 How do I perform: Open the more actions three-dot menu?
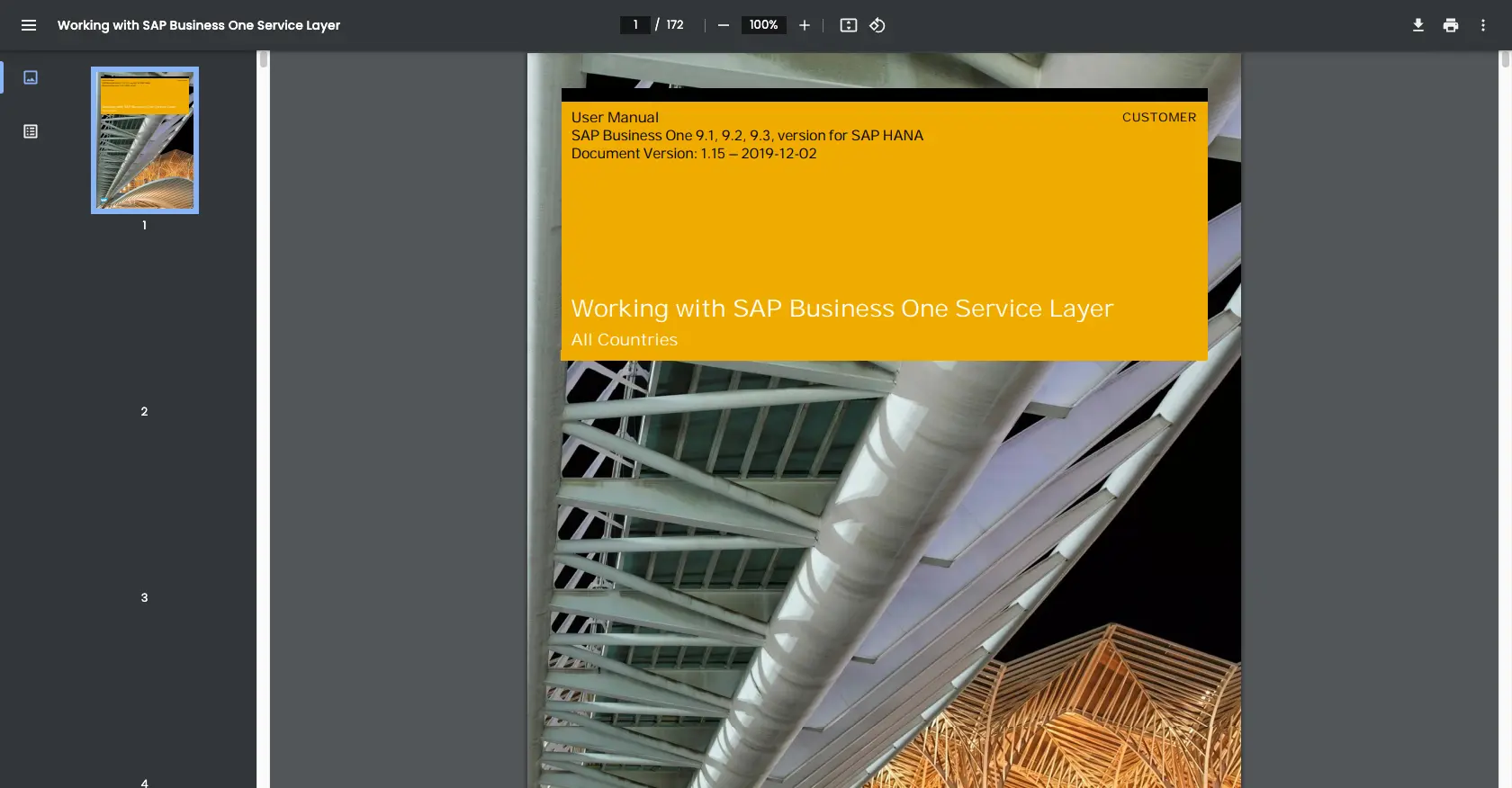pyautogui.click(x=1483, y=25)
